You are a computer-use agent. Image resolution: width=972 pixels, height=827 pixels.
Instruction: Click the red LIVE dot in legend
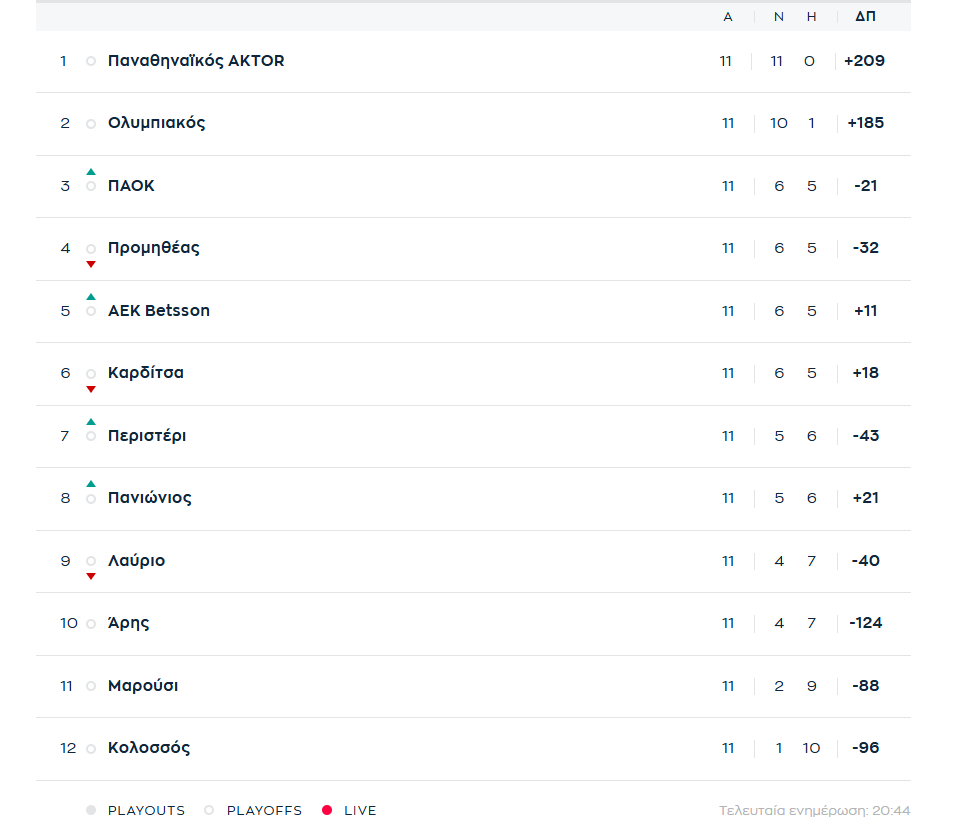tap(327, 810)
